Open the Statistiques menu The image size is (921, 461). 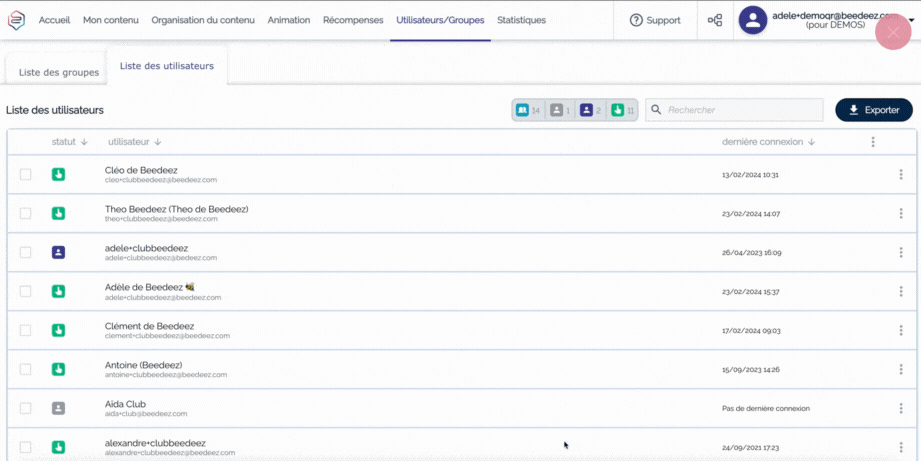pyautogui.click(x=521, y=20)
